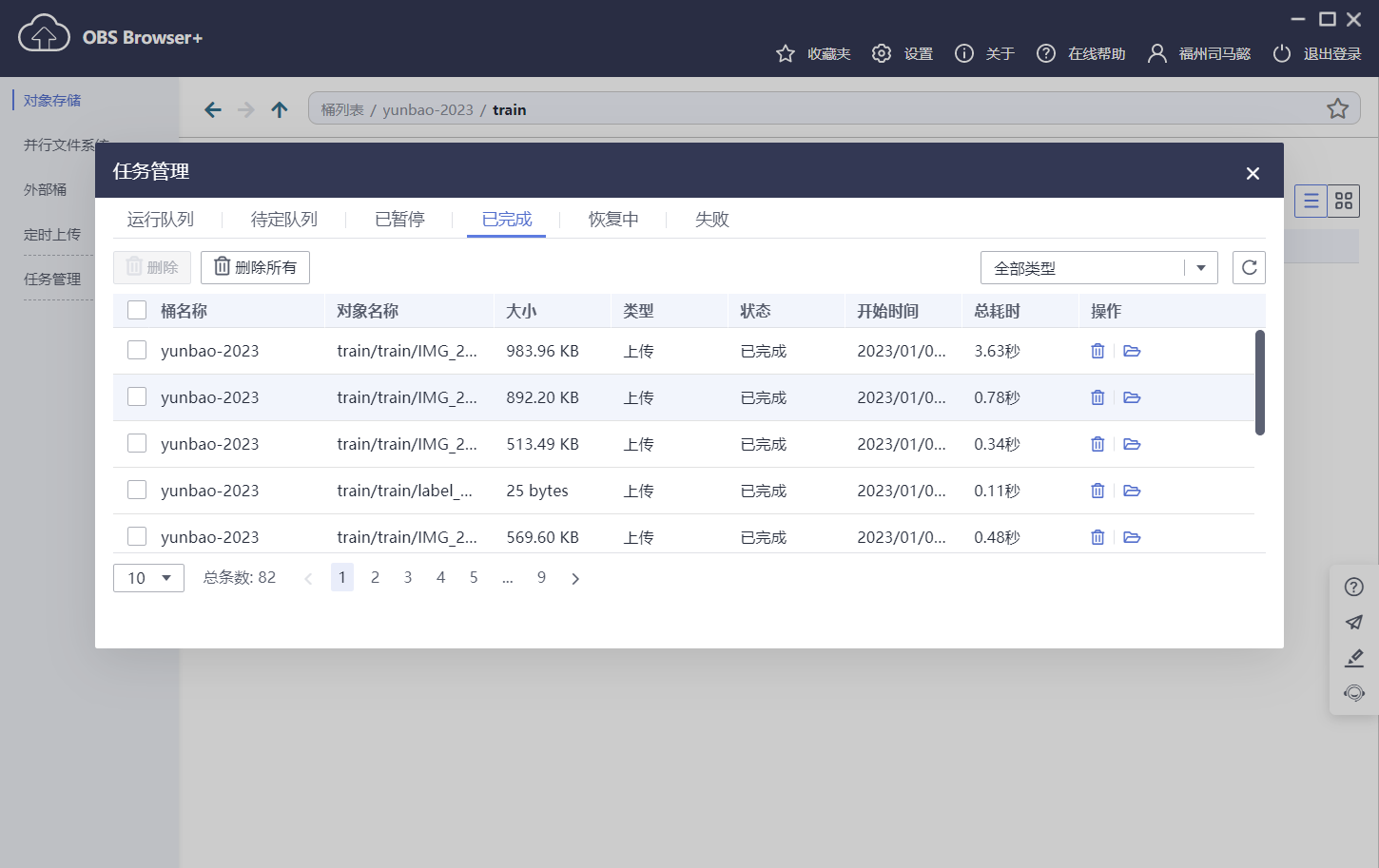
Task: Check the row with size 892.20 KB
Action: (137, 396)
